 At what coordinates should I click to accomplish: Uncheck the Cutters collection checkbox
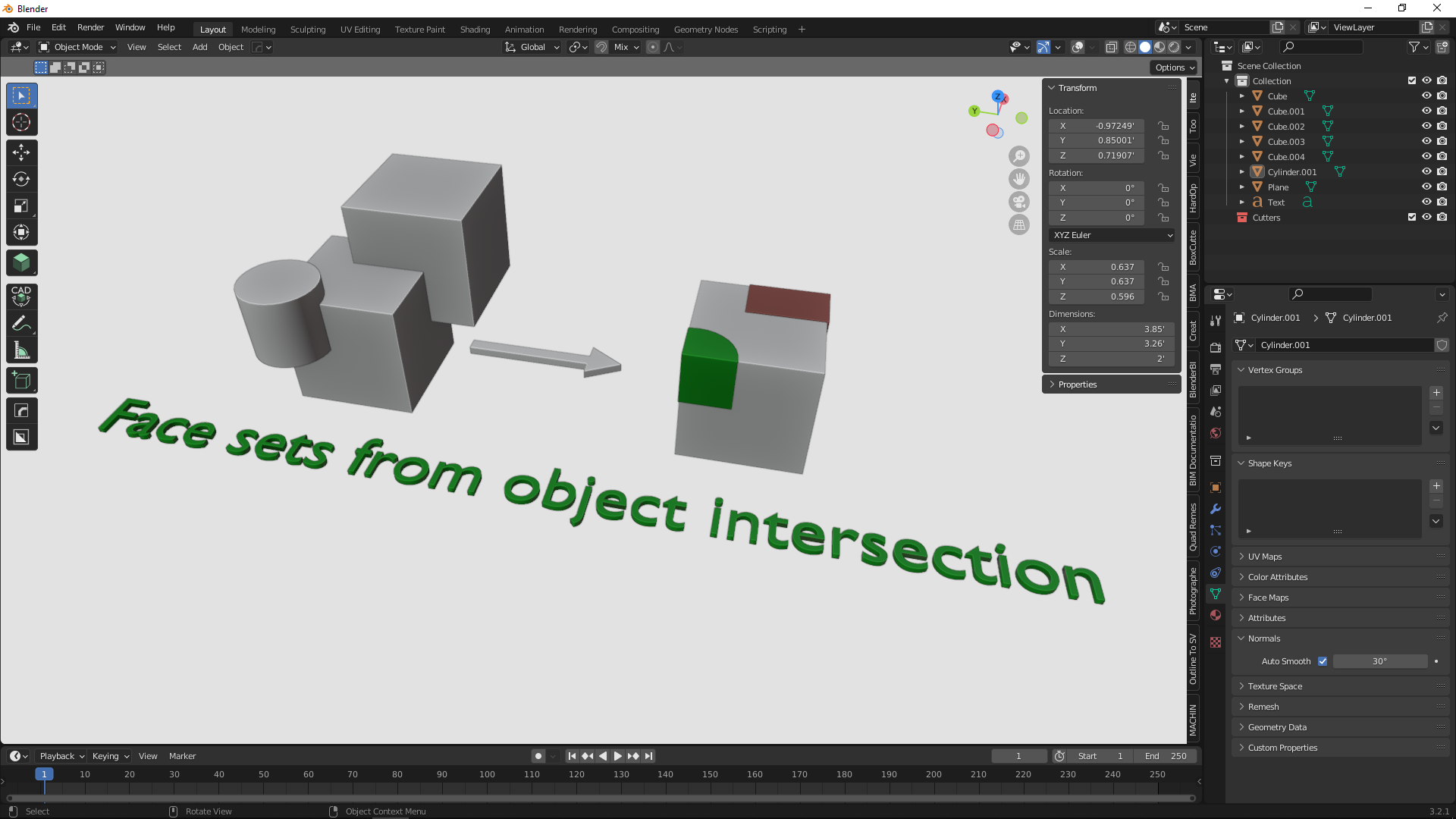[x=1412, y=217]
